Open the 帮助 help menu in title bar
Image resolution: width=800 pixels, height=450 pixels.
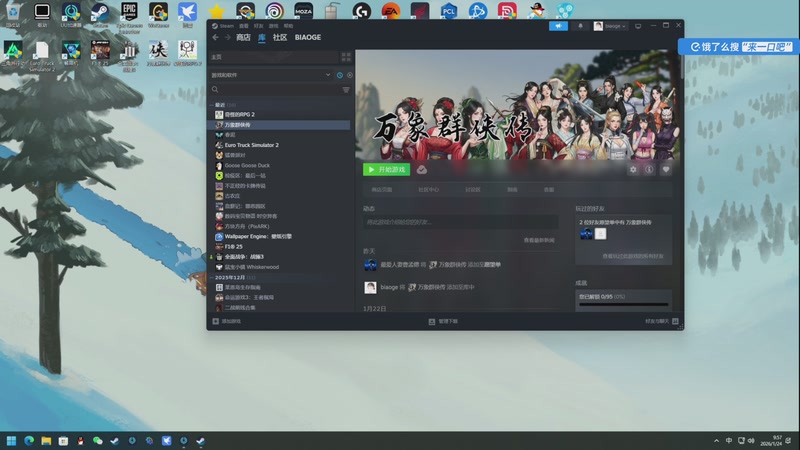tap(288, 26)
